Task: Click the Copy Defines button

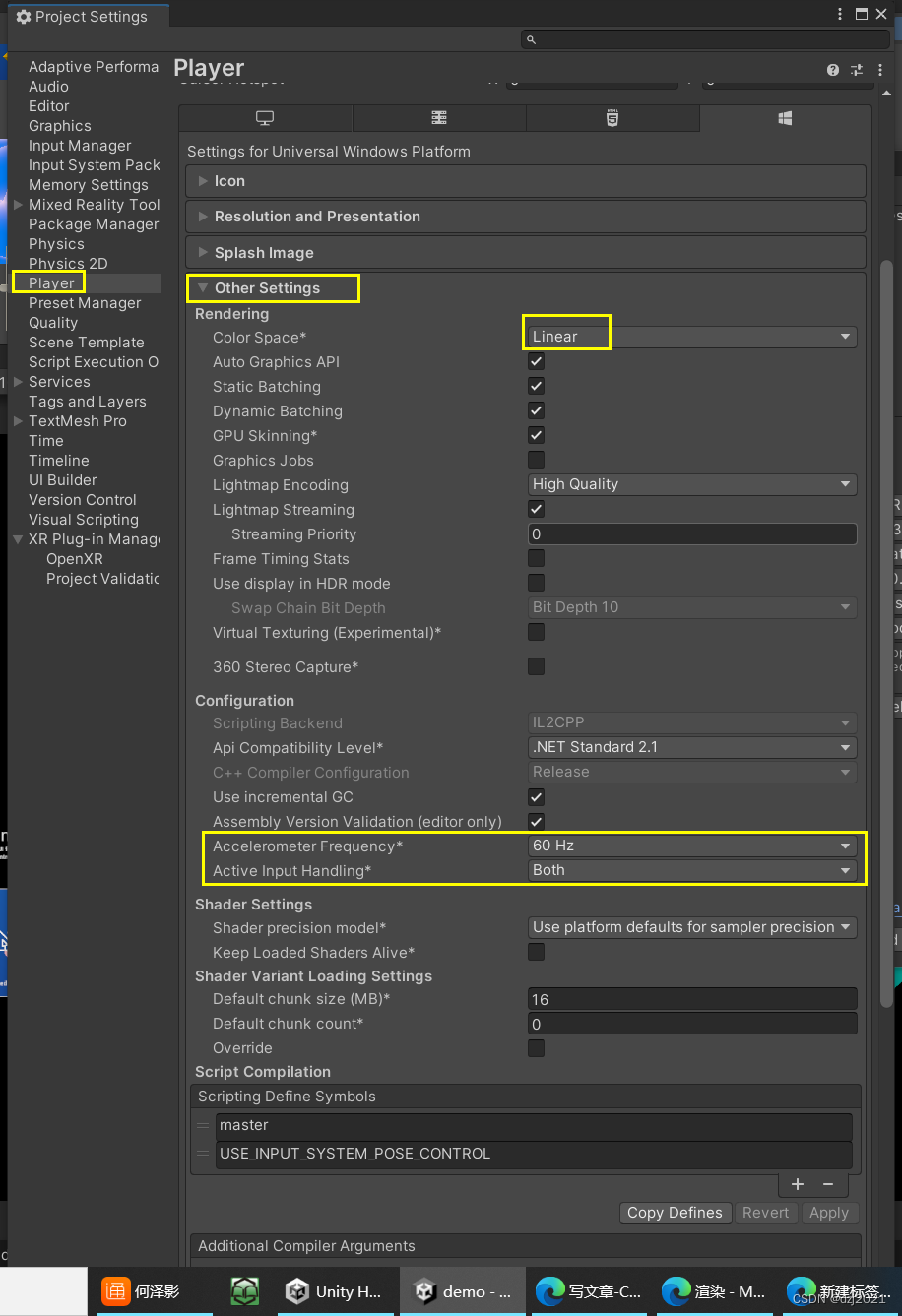Action: click(x=675, y=1213)
